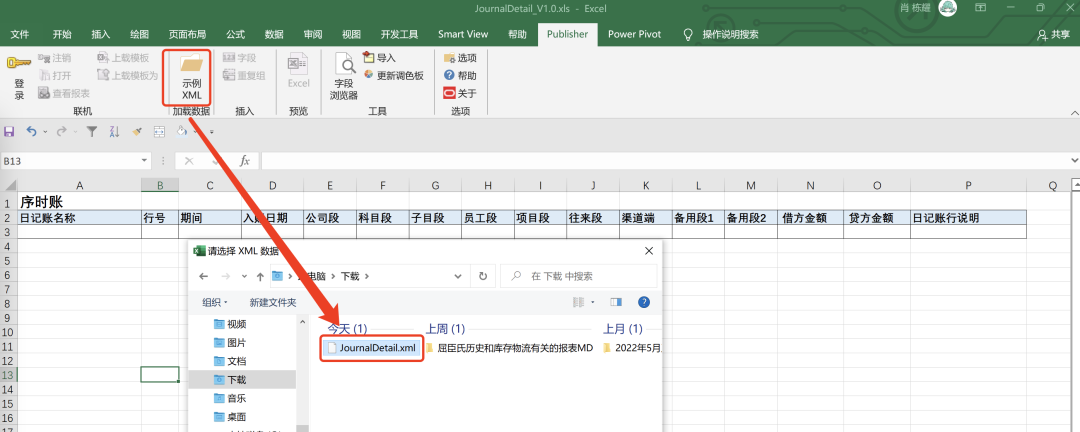
Task: Collapse the ribbon with the chevron
Action: [1074, 112]
